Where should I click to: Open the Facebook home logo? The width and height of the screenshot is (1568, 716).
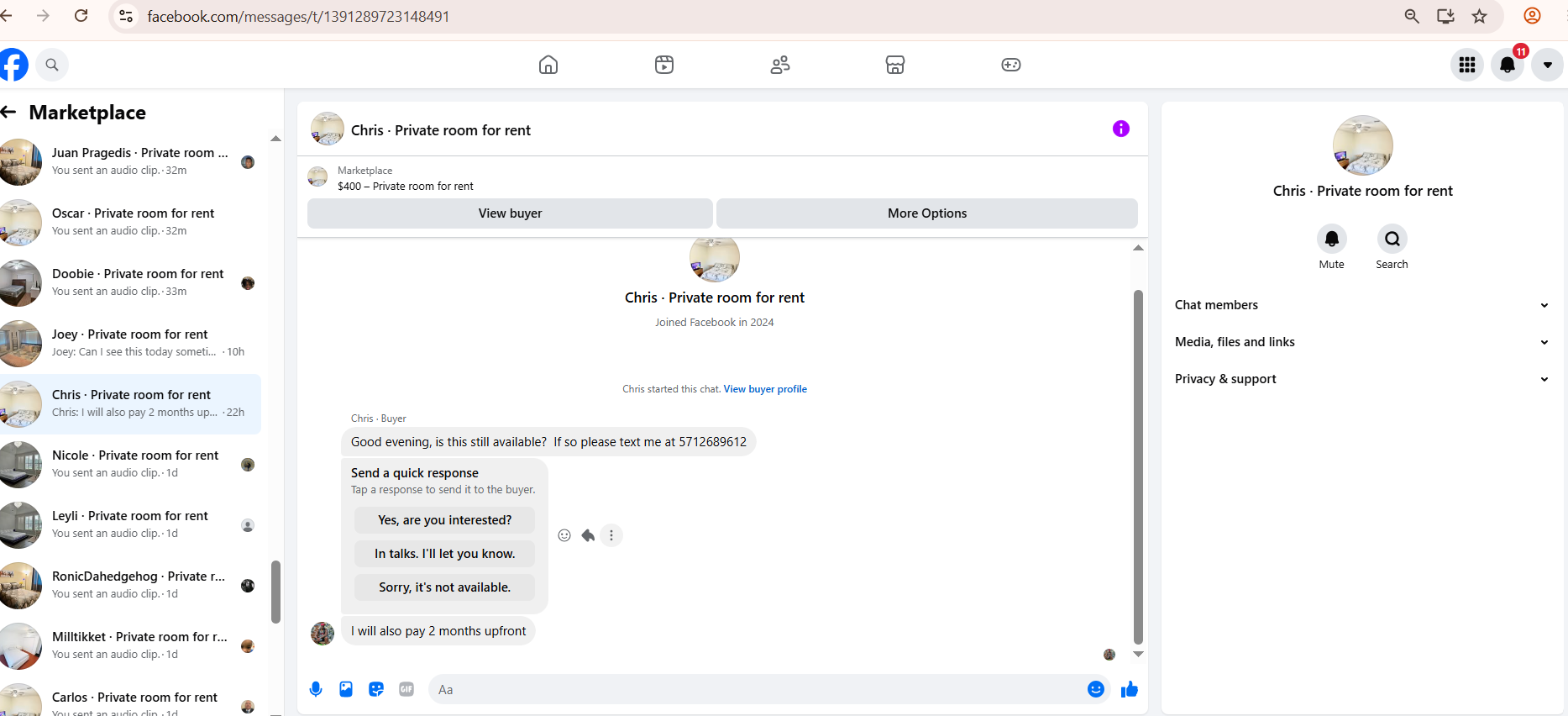[x=14, y=65]
